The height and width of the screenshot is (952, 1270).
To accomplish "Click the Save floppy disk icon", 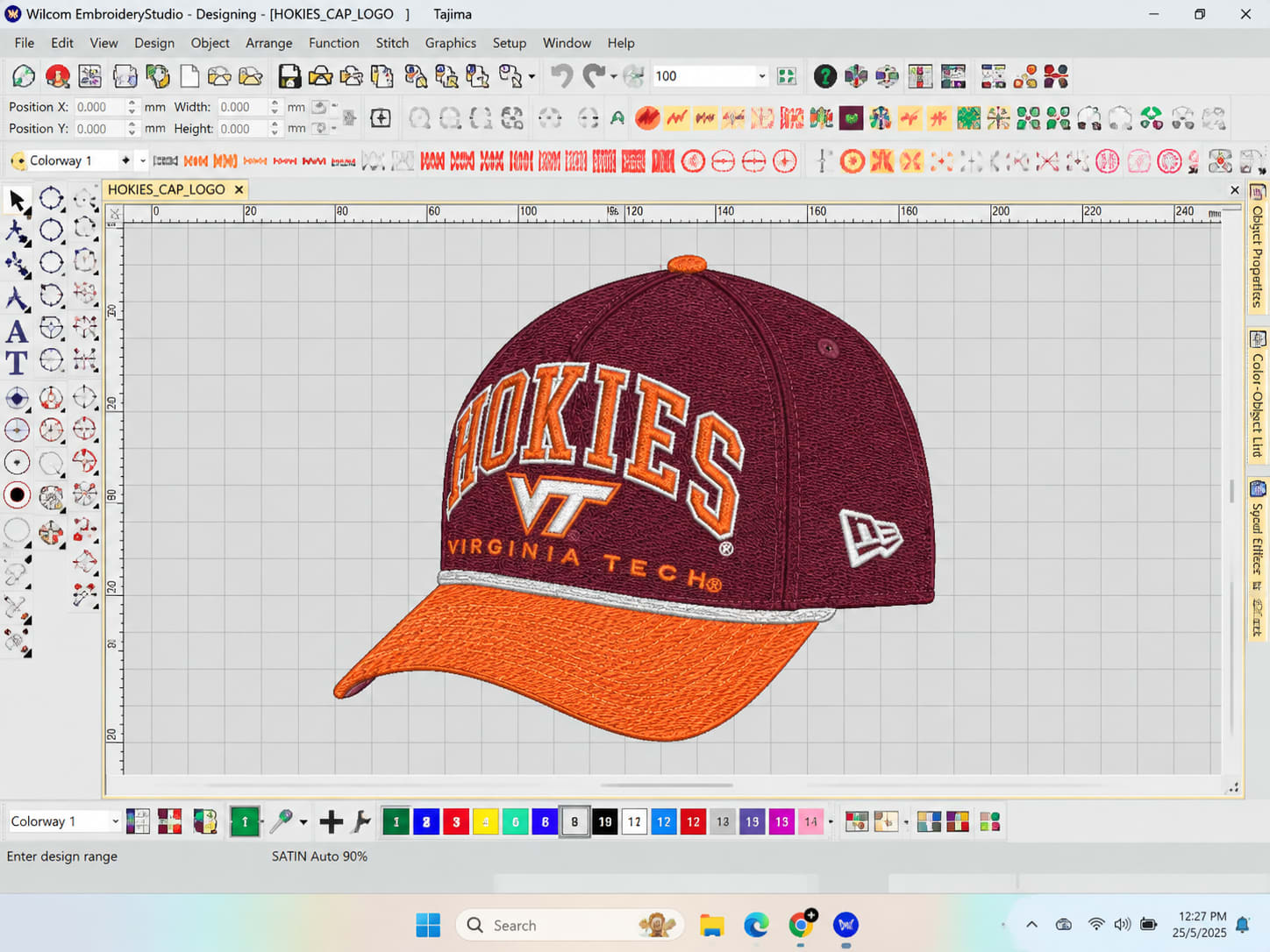I will click(289, 76).
